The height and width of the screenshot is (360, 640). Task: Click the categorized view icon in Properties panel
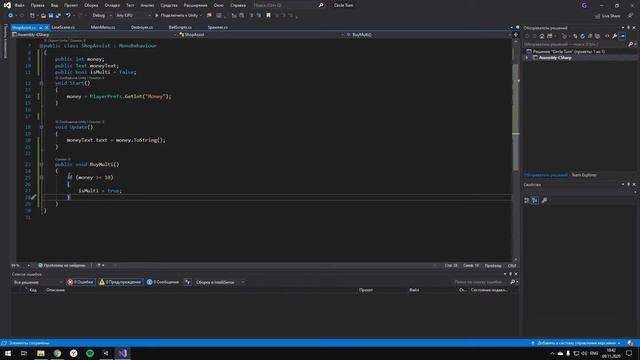(527, 200)
